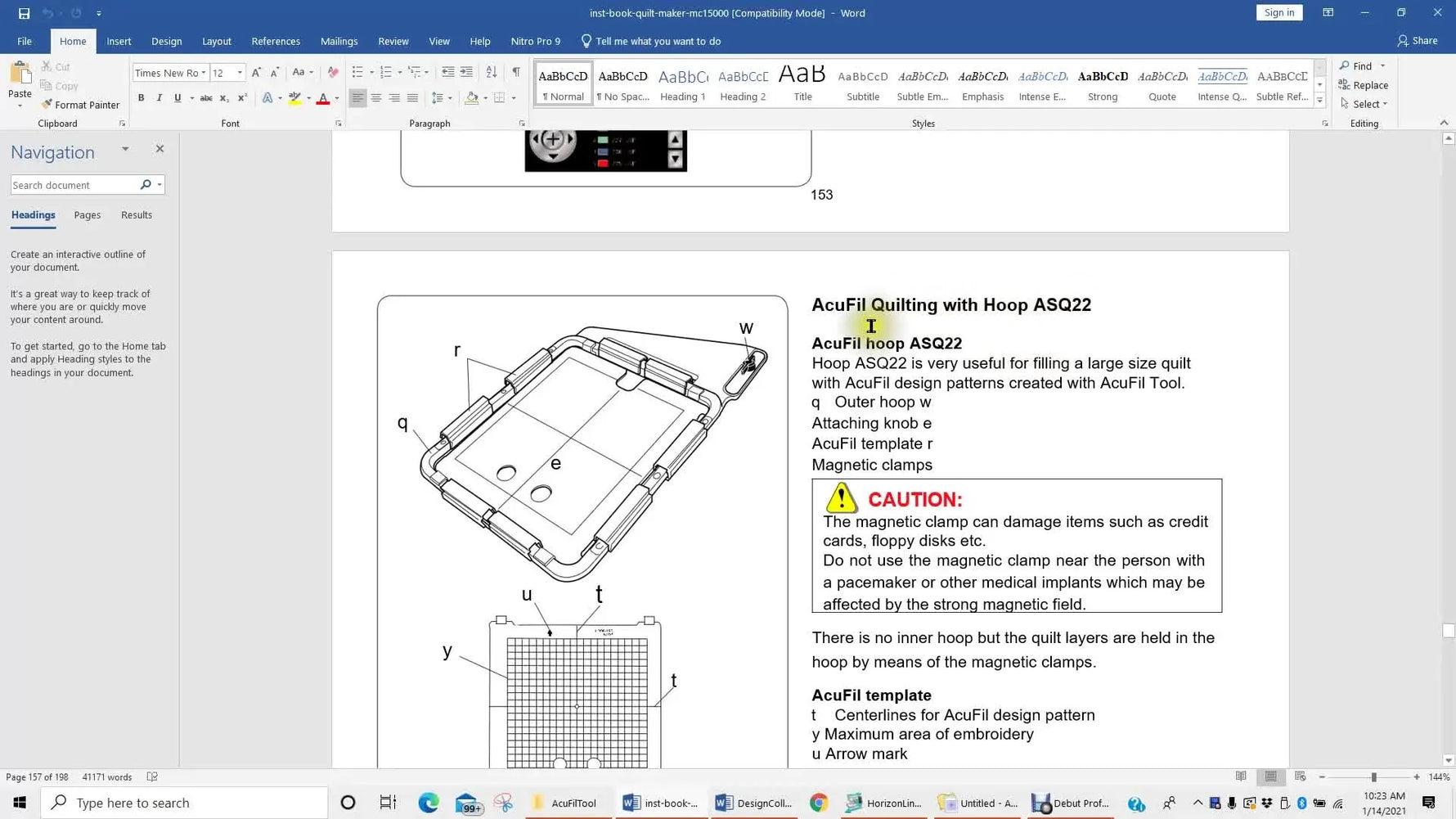Toggle numbered list formatting

386,73
